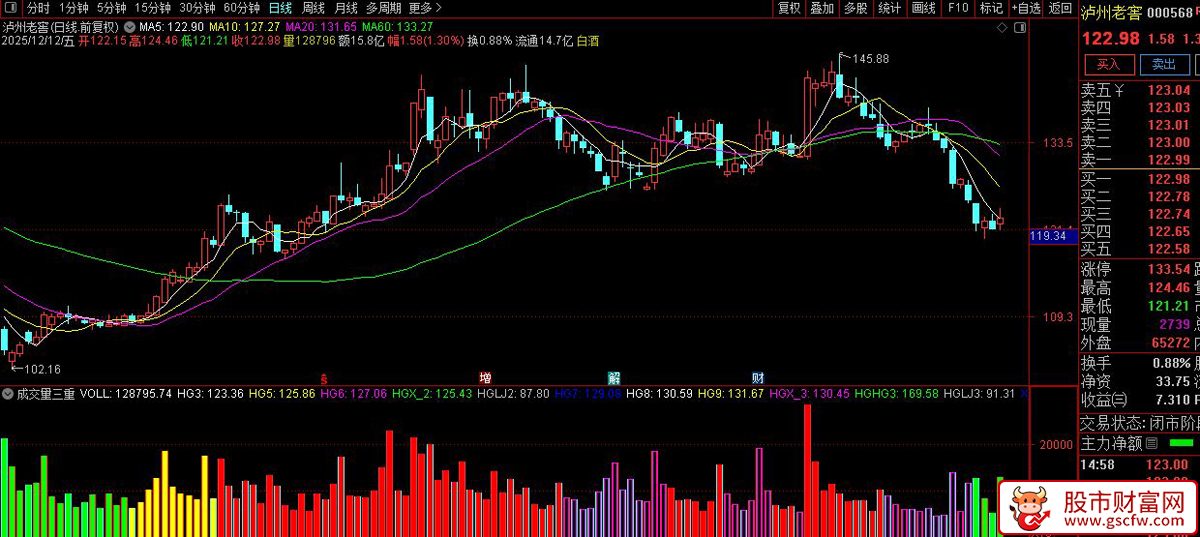Click HGX_2: 125.43 indicator value
This screenshot has height=537, width=1200.
(432, 394)
